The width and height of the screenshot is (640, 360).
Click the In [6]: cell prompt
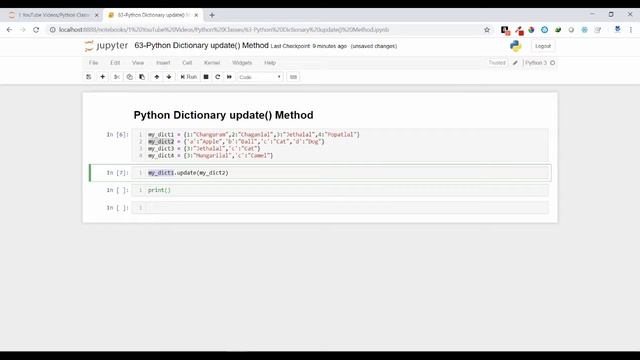pyautogui.click(x=118, y=134)
